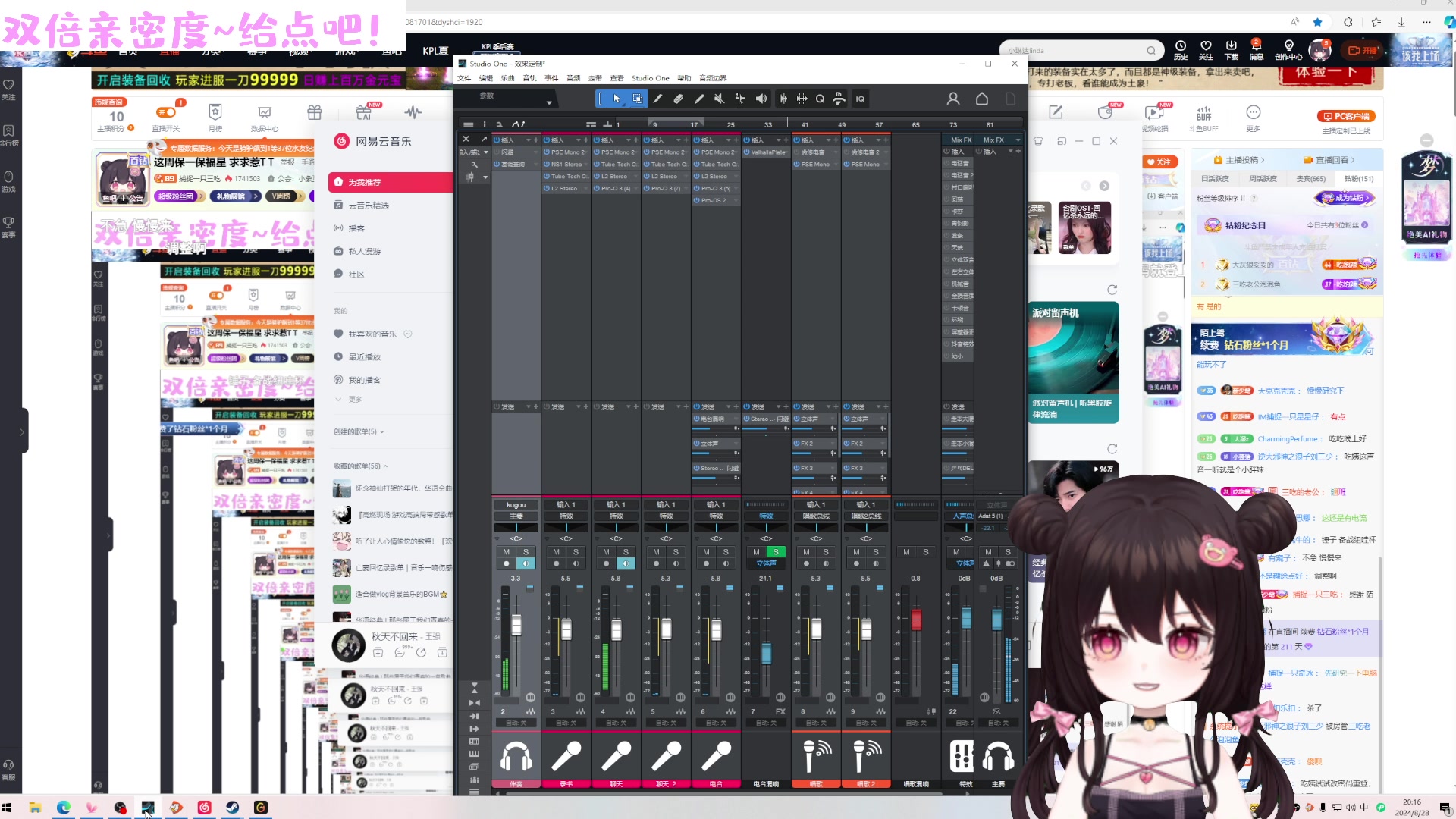Click the FX icon on channel 7

point(780,711)
